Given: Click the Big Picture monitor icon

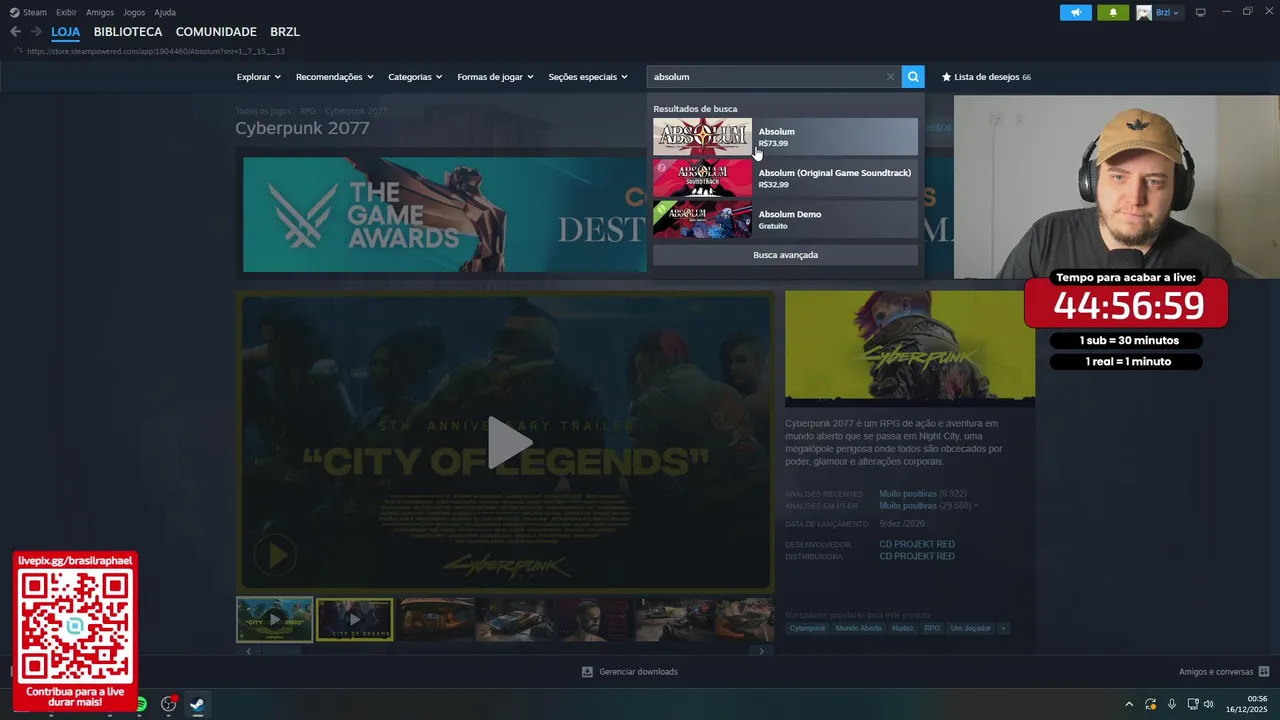Looking at the screenshot, I should coord(1201,13).
